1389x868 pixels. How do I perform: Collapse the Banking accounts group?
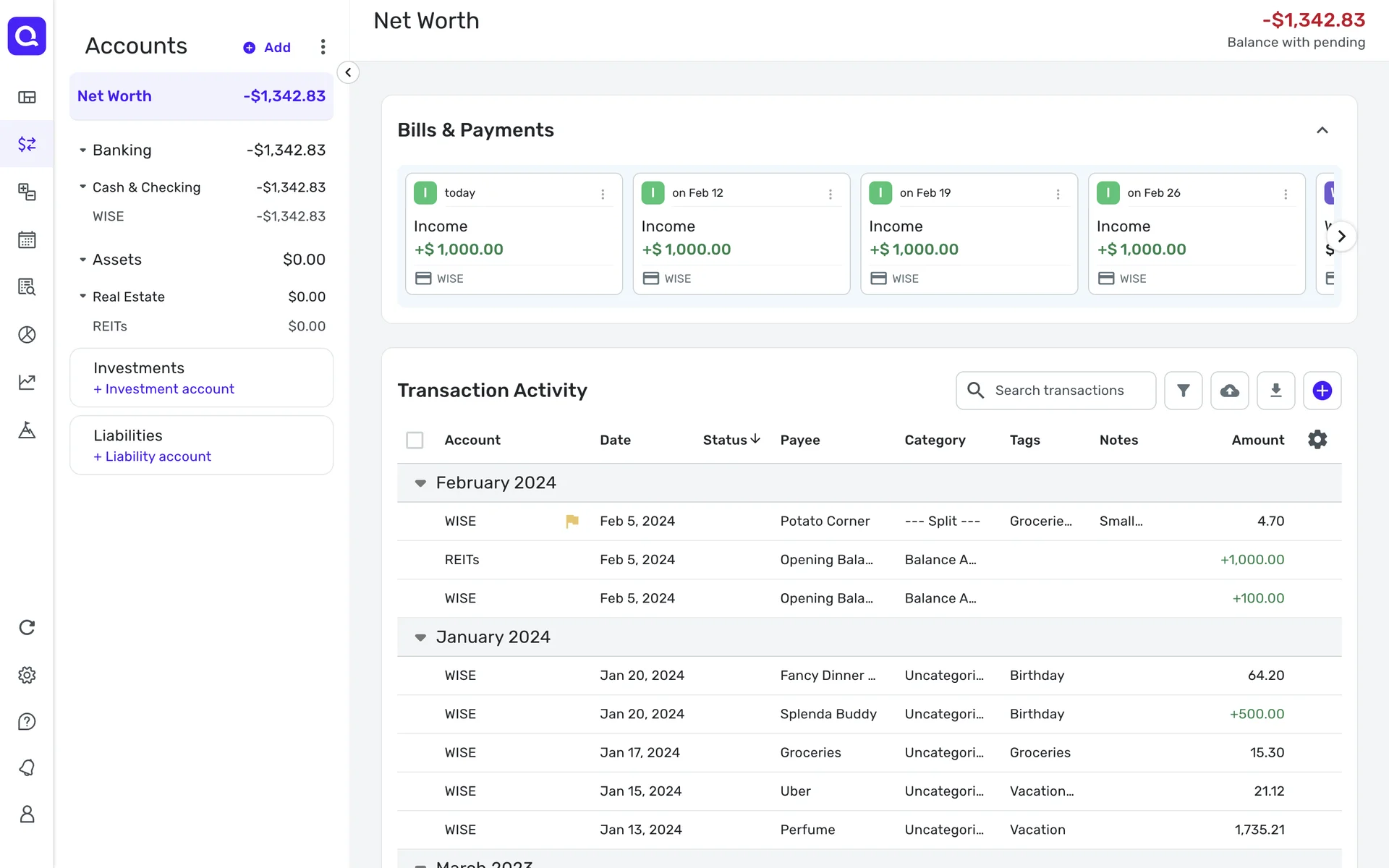(x=83, y=150)
